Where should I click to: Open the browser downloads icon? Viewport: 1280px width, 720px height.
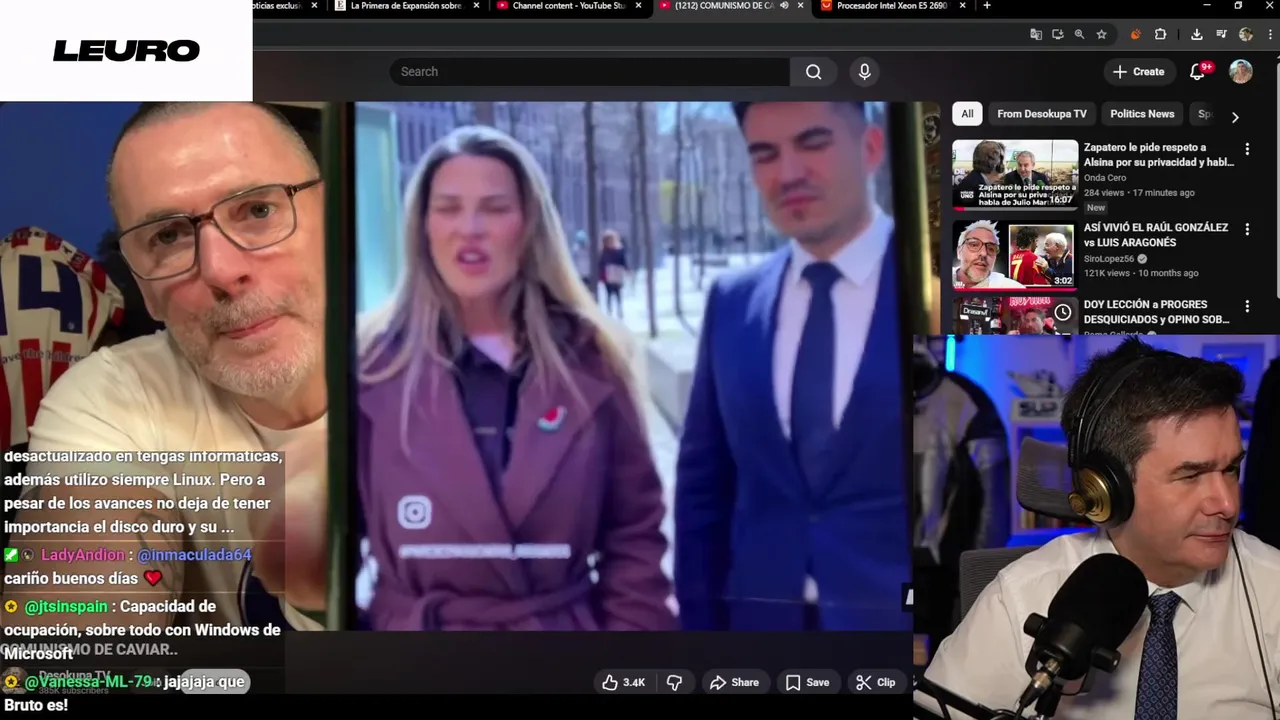click(x=1197, y=34)
